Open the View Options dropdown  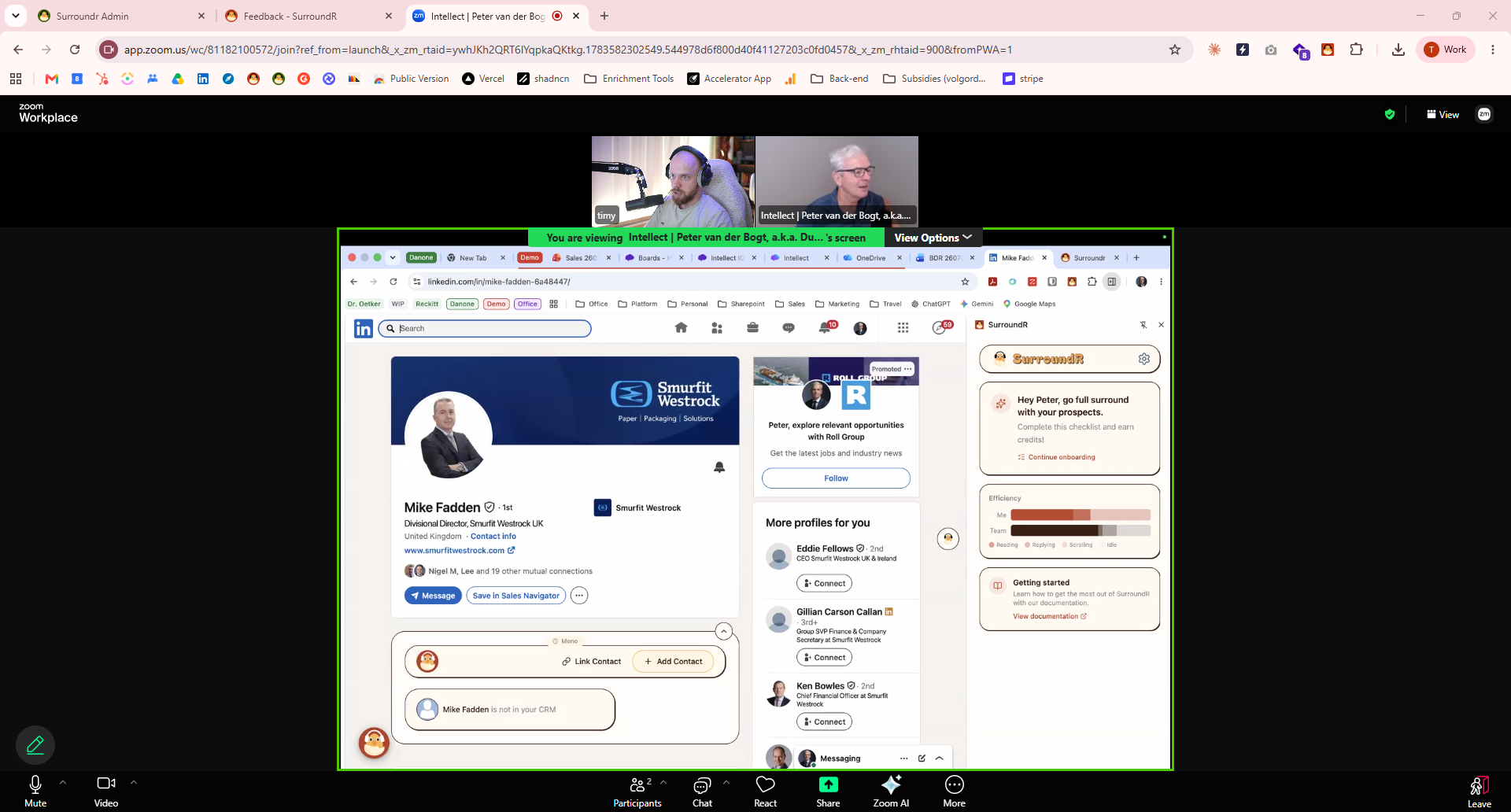pos(933,238)
